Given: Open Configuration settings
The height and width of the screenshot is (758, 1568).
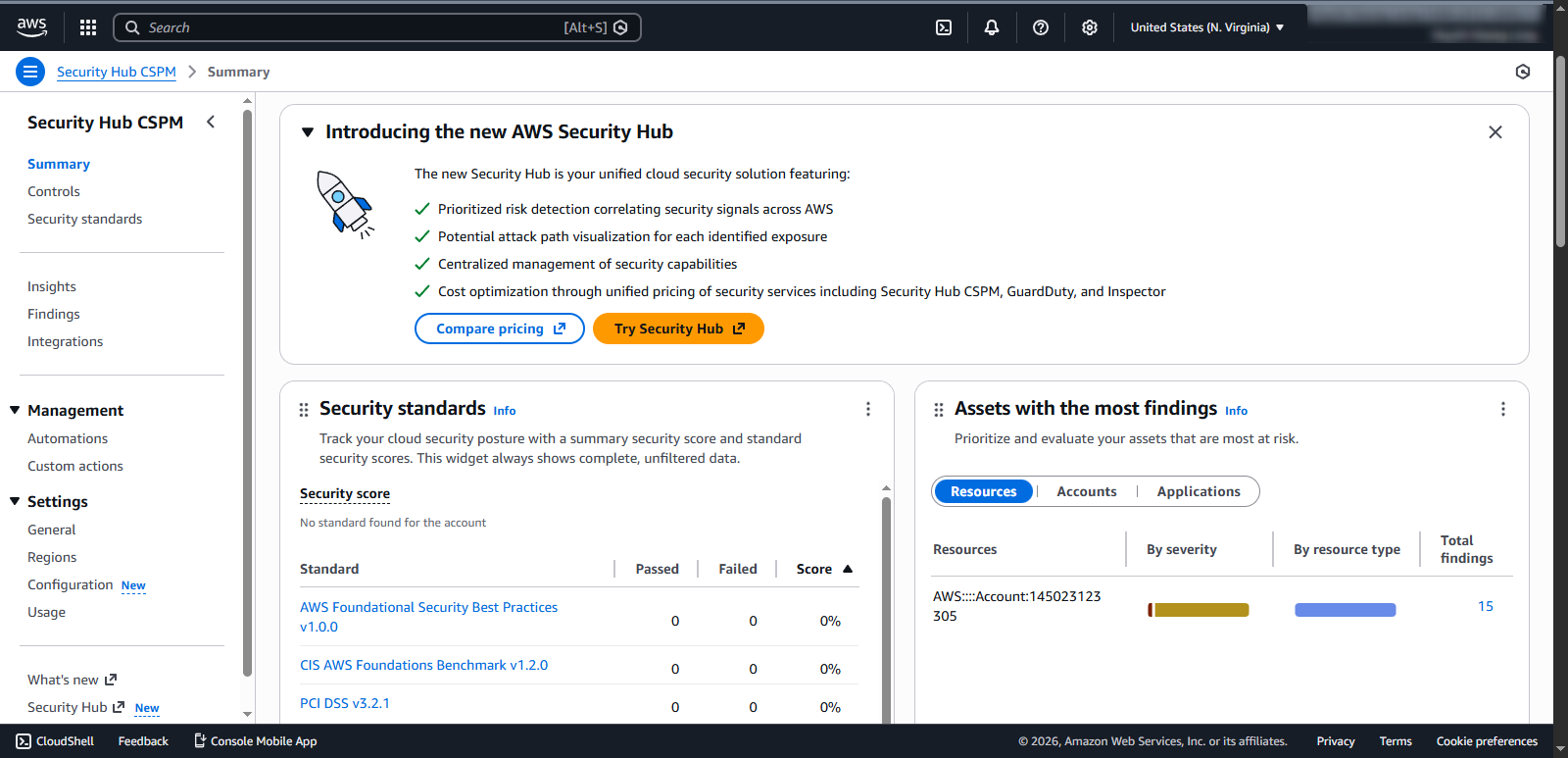Looking at the screenshot, I should click(x=71, y=584).
